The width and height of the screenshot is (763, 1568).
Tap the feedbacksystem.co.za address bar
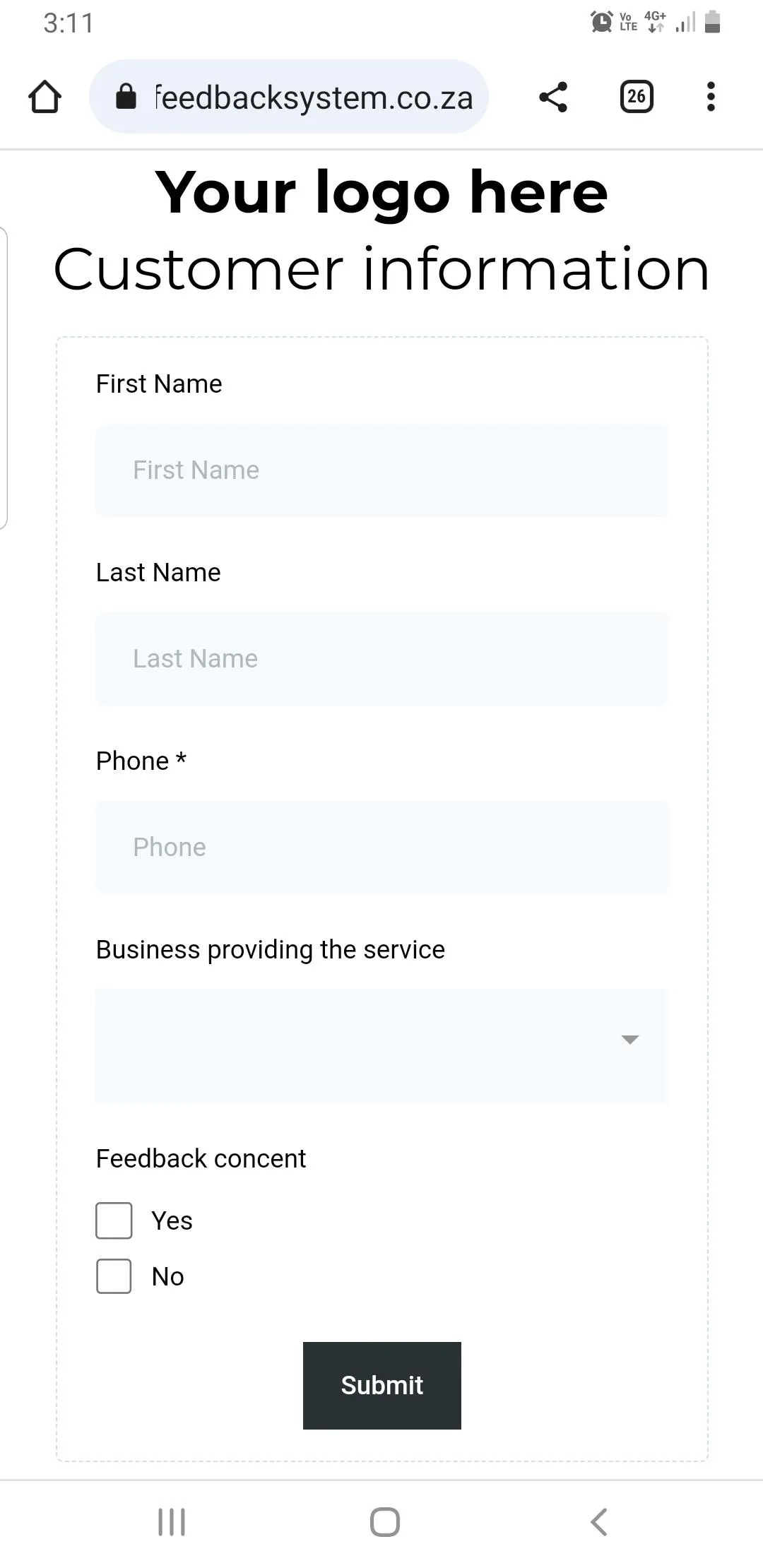(314, 97)
